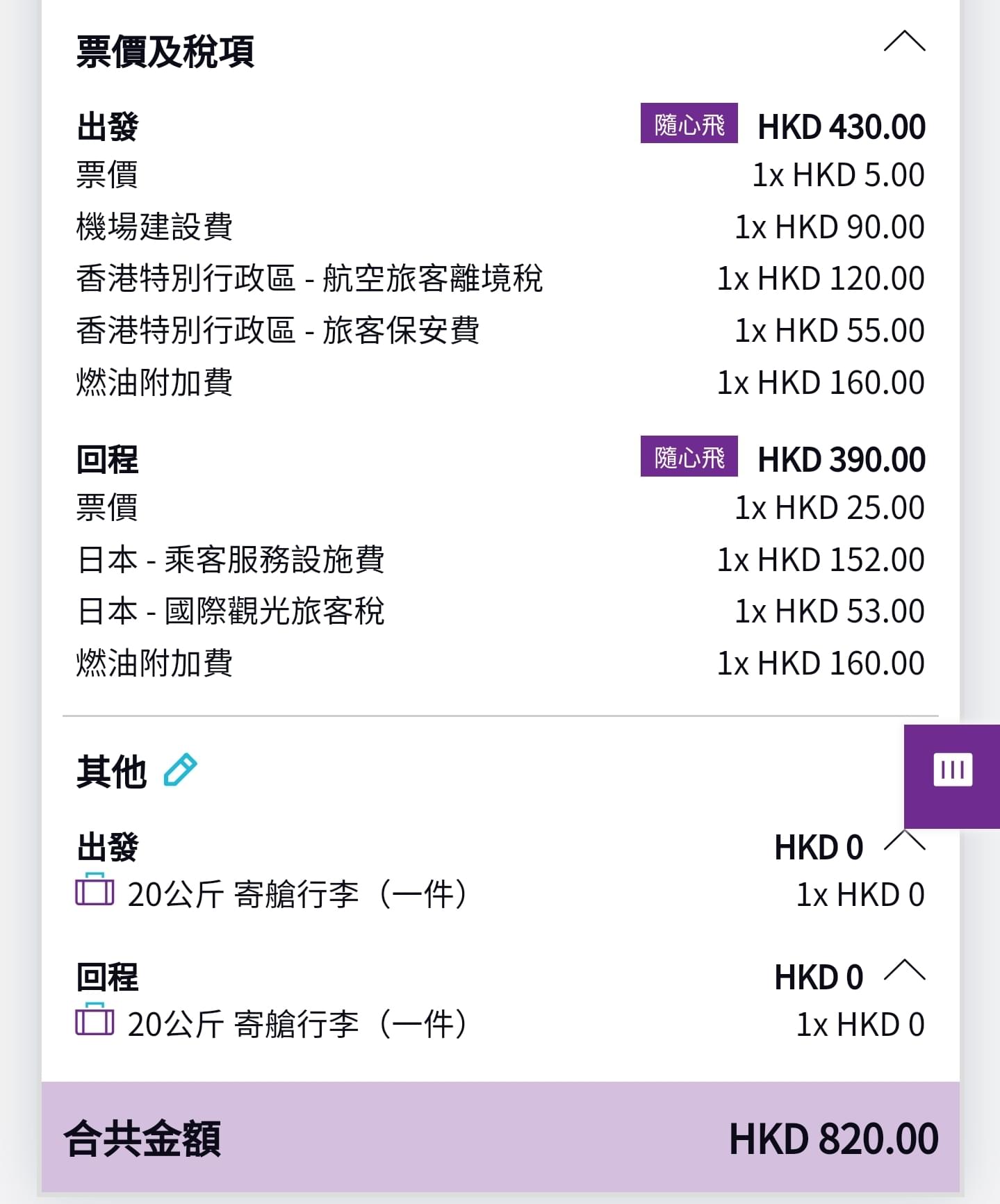Select the 隨心飛 tag next to HKD 390.00
This screenshot has height=1204, width=1000.
(x=689, y=456)
